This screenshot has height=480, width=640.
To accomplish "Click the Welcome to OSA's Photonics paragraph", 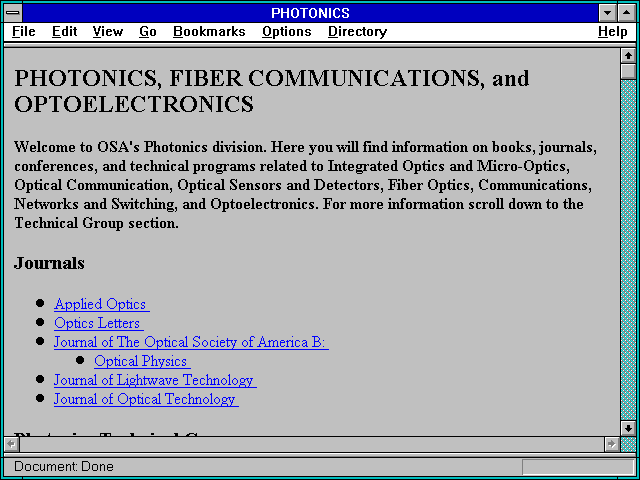I will pyautogui.click(x=305, y=185).
